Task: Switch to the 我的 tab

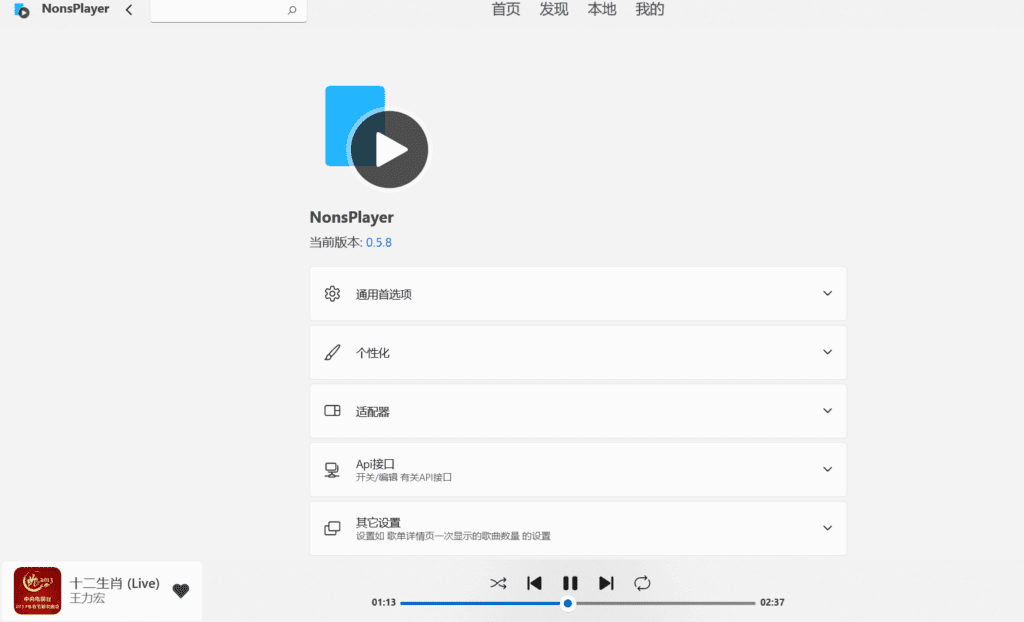Action: pyautogui.click(x=650, y=9)
